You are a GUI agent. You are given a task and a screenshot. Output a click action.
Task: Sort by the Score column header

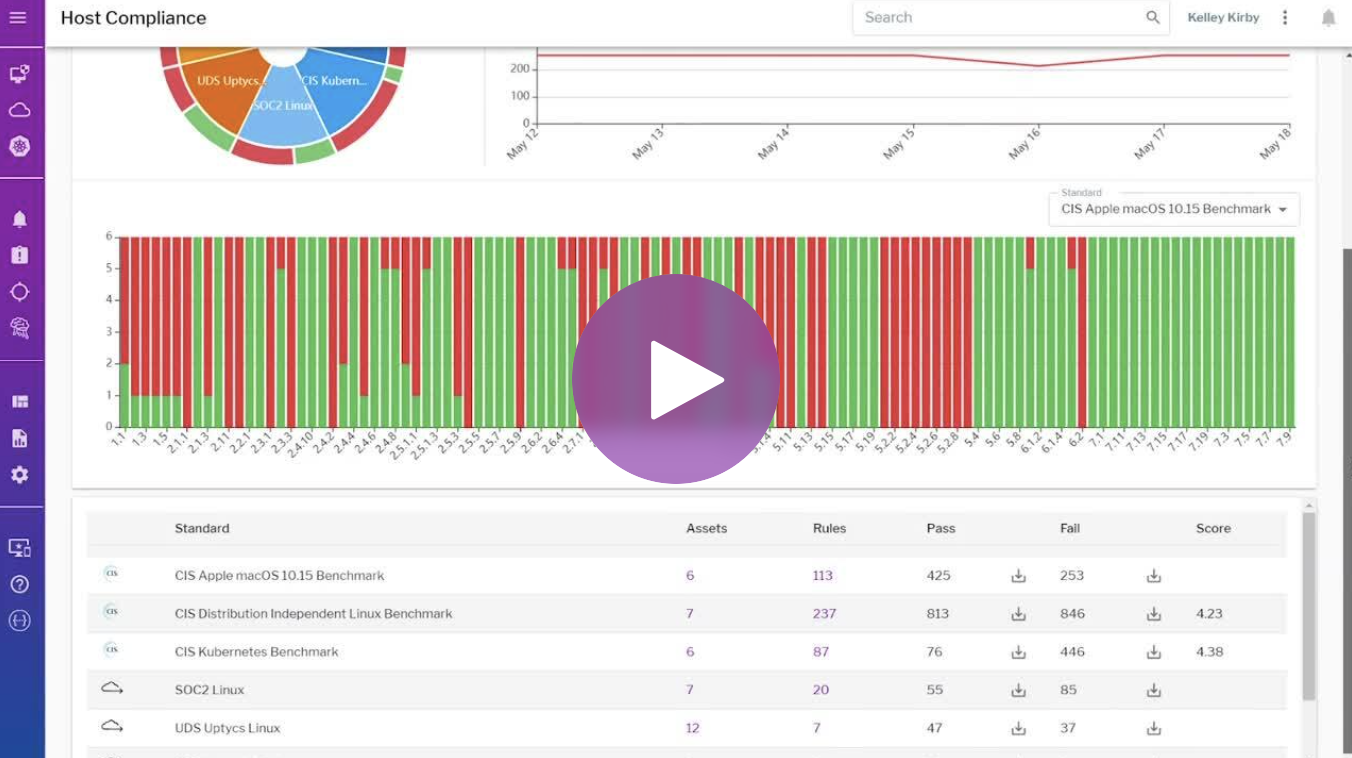[x=1213, y=528]
